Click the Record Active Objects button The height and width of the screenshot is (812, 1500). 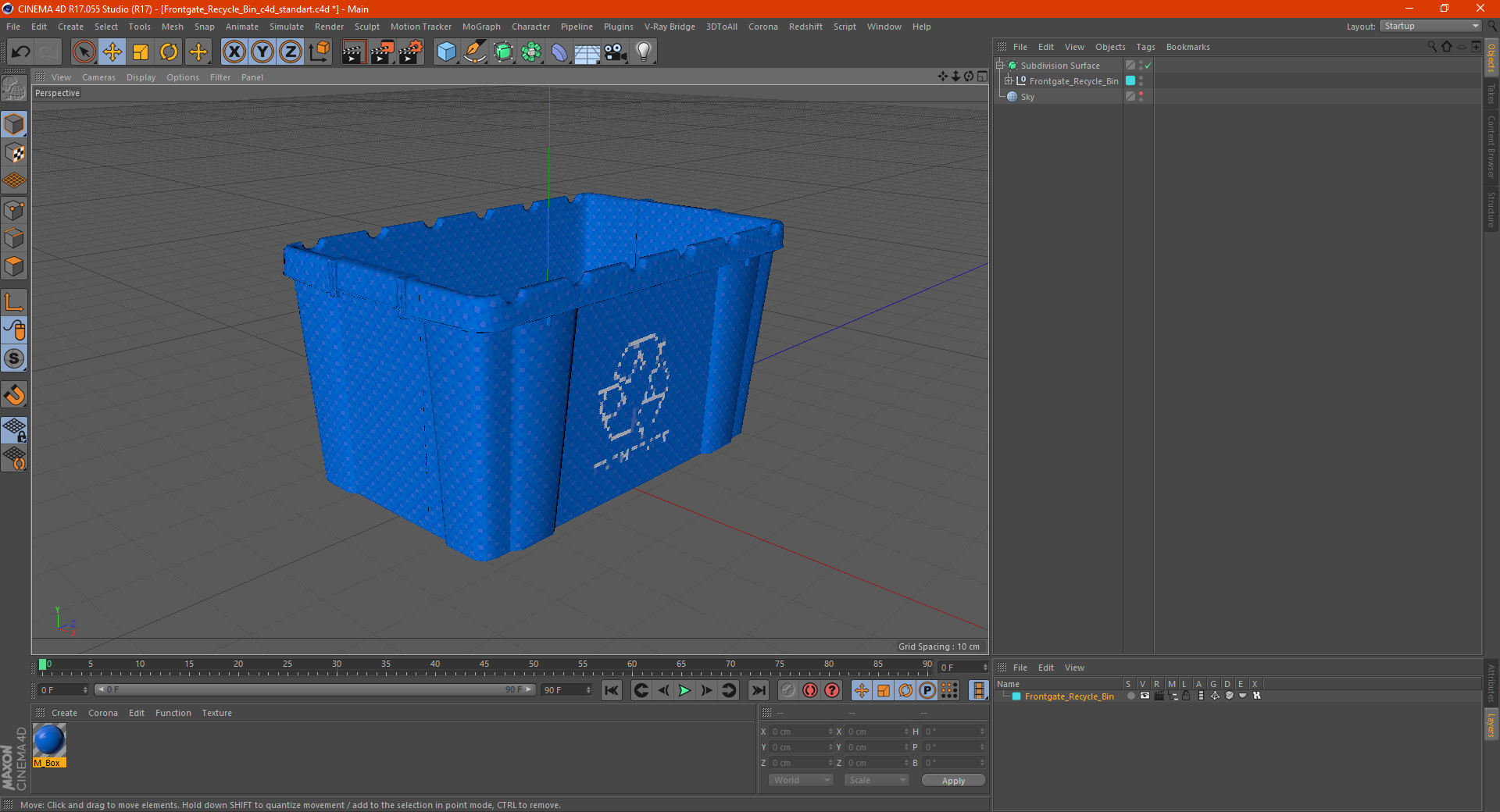[x=788, y=690]
